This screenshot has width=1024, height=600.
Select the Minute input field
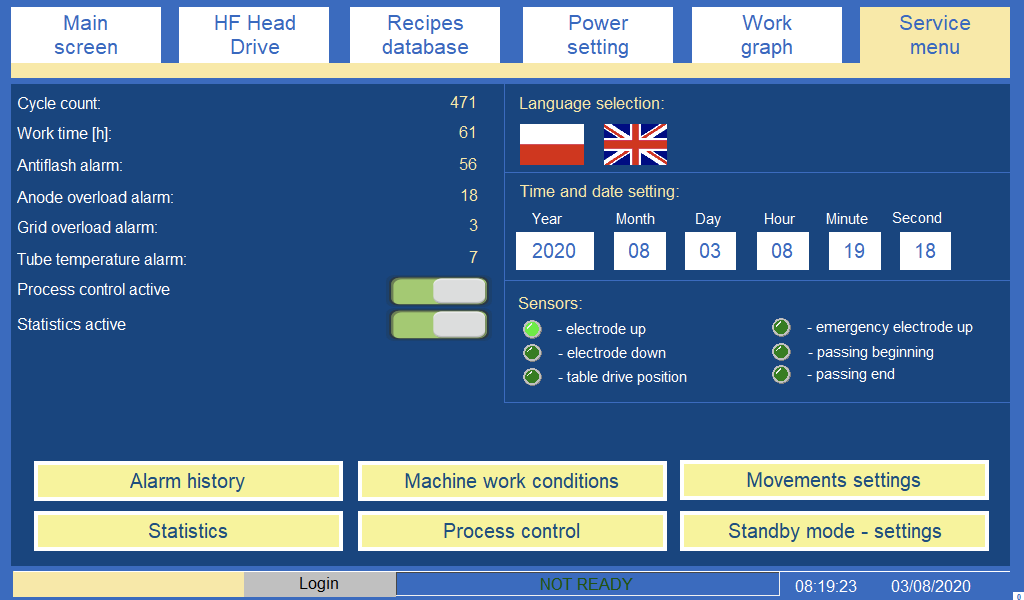[x=853, y=251]
